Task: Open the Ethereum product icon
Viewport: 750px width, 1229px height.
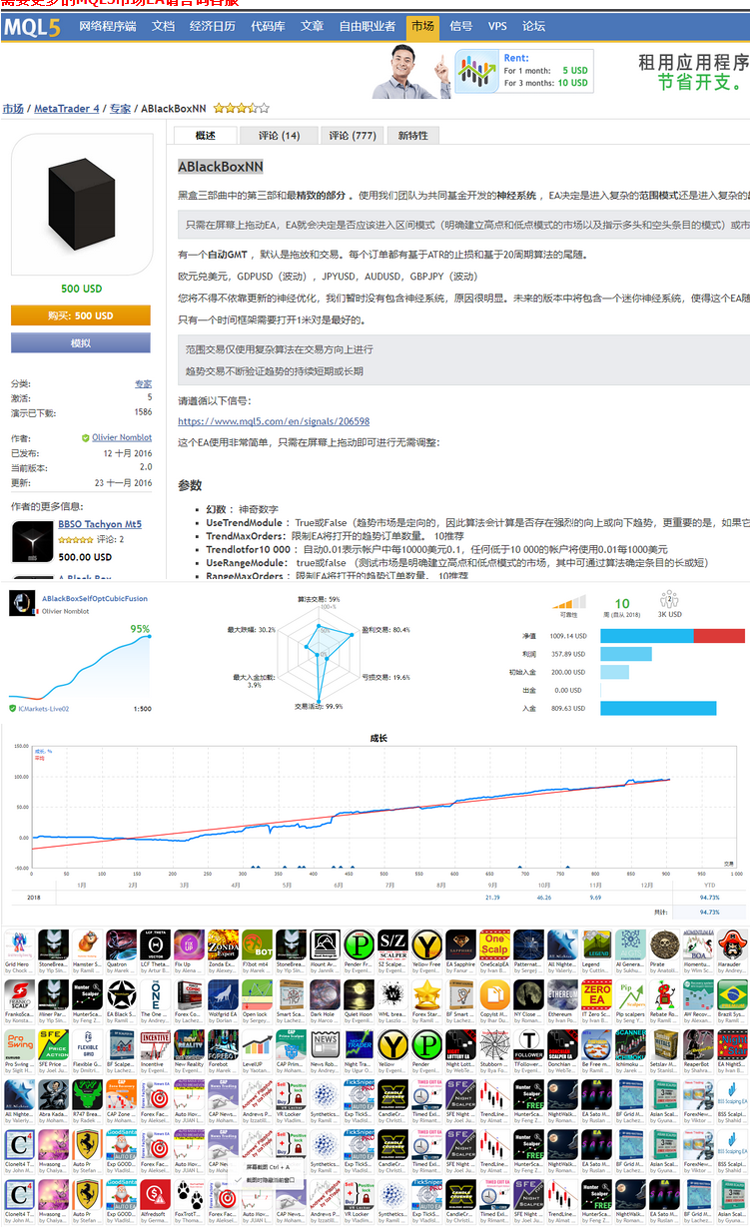Action: click(564, 994)
